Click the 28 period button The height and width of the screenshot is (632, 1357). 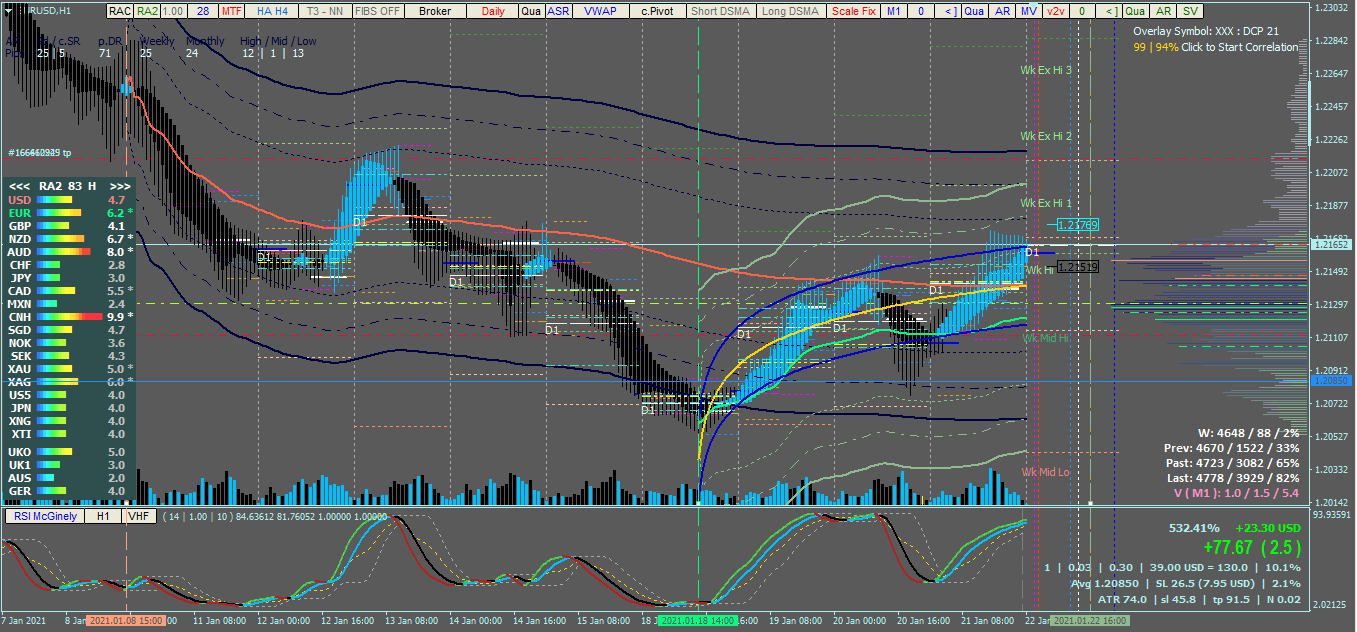203,11
